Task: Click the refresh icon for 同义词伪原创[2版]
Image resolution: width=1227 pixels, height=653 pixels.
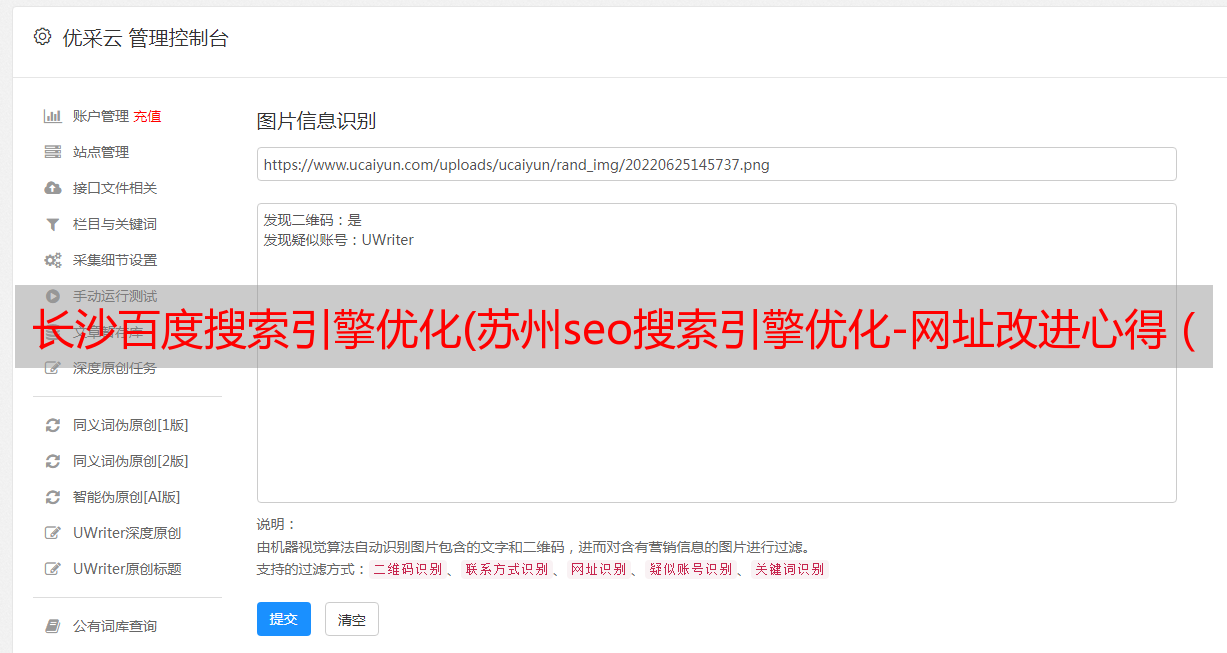Action: pos(53,461)
